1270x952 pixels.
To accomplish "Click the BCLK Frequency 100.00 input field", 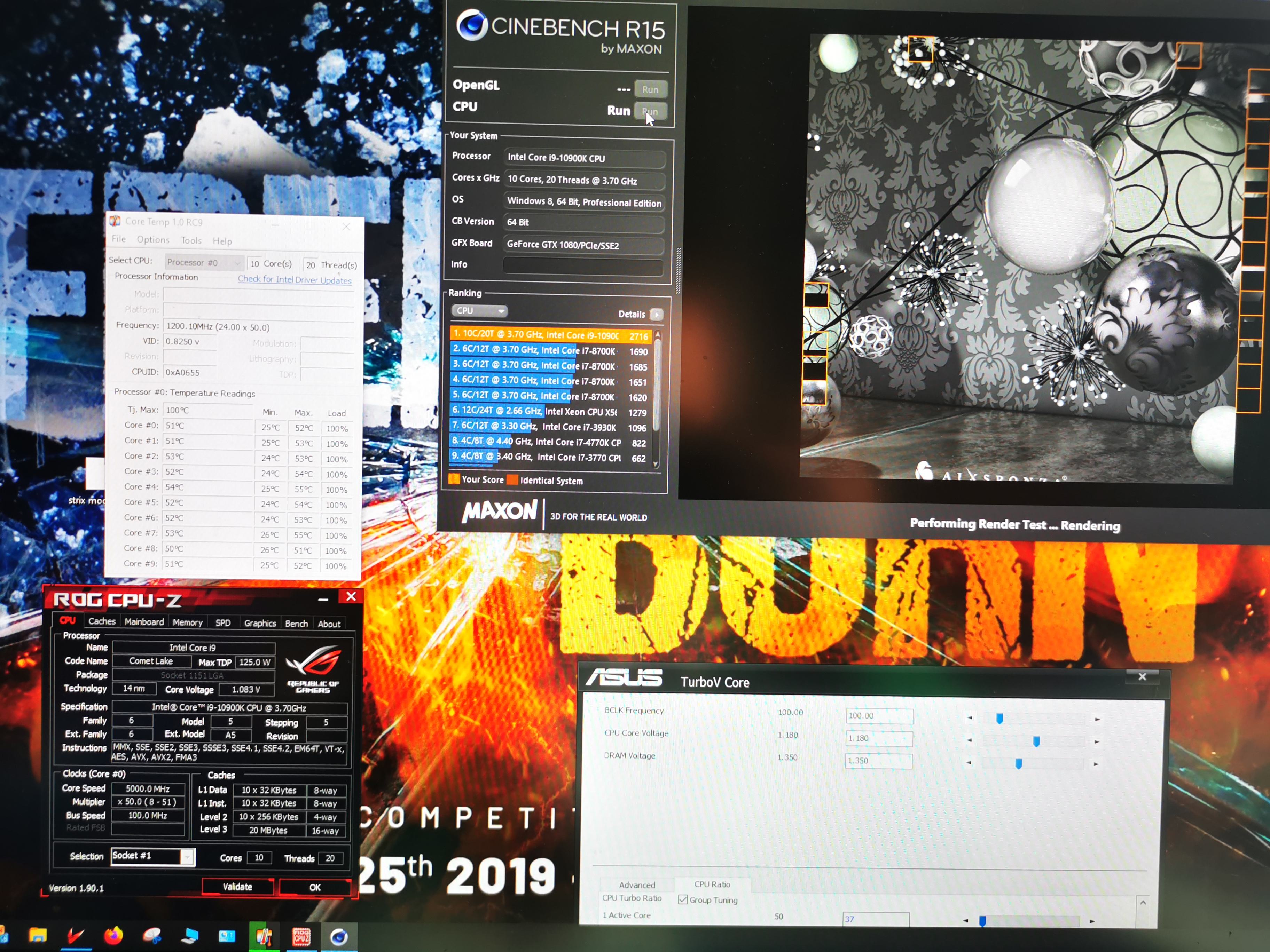I will pyautogui.click(x=879, y=716).
